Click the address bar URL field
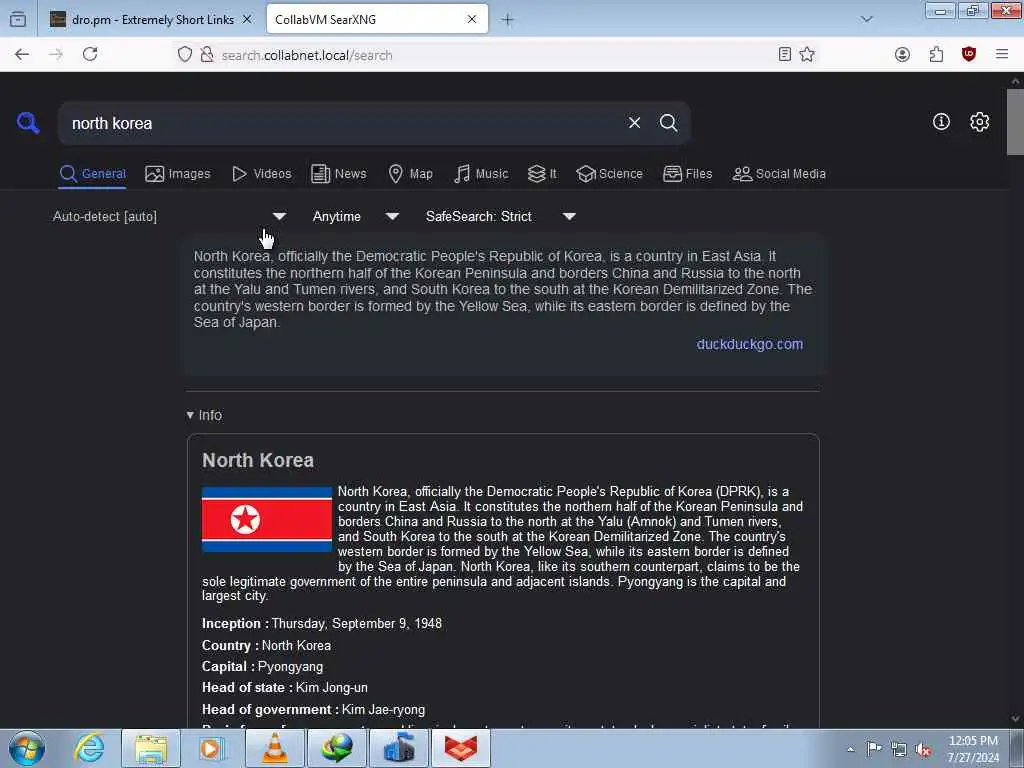 coord(496,55)
